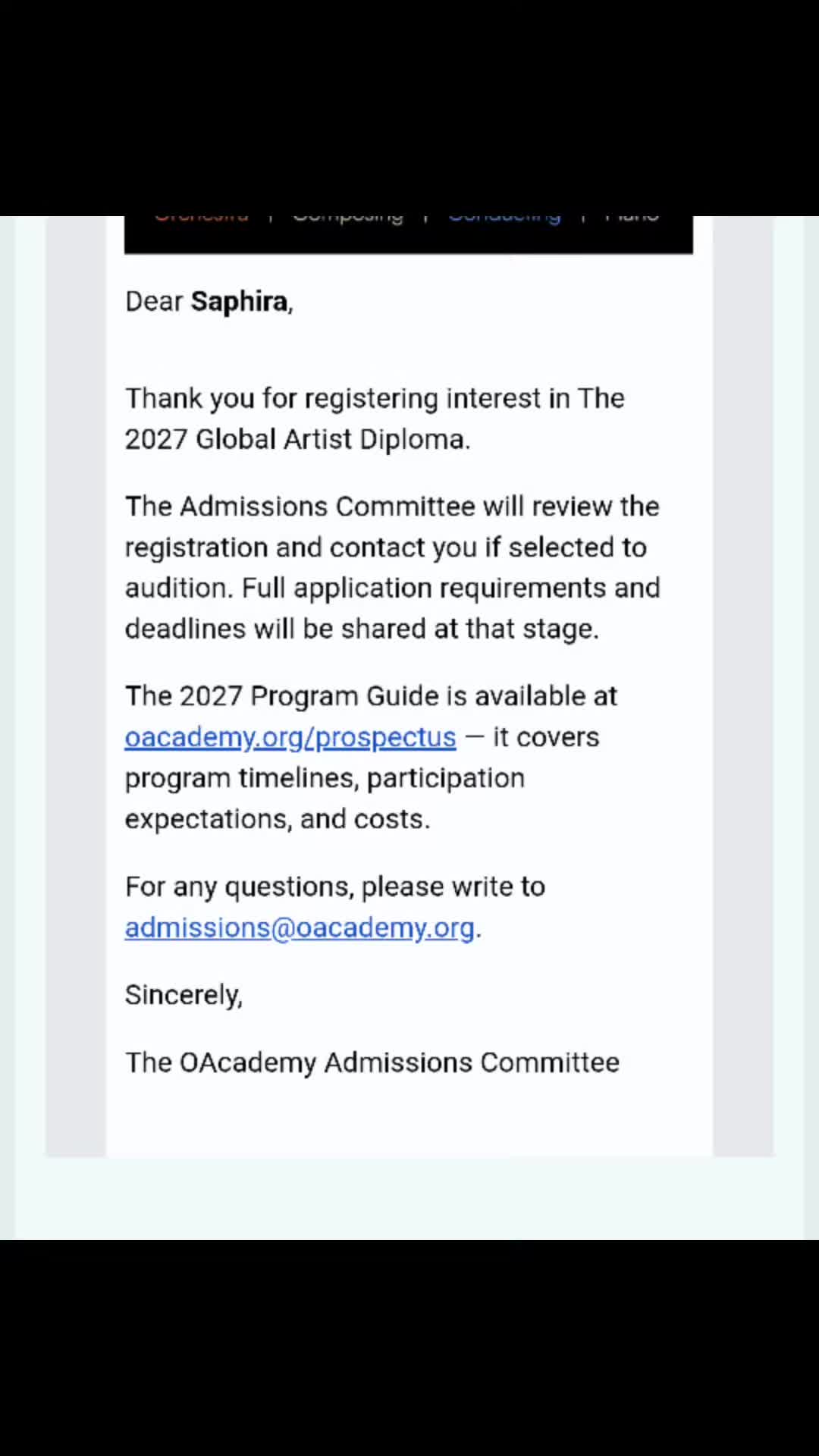Tap the bold name Saphira in greeting
The image size is (819, 1456).
[x=240, y=302]
